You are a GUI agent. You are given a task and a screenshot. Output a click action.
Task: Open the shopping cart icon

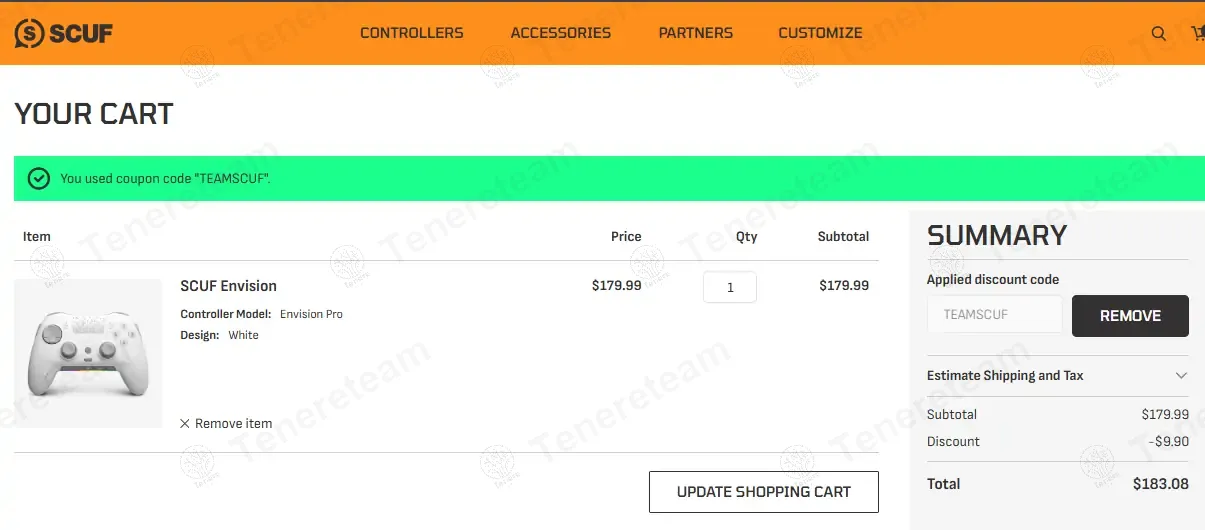pyautogui.click(x=1198, y=33)
